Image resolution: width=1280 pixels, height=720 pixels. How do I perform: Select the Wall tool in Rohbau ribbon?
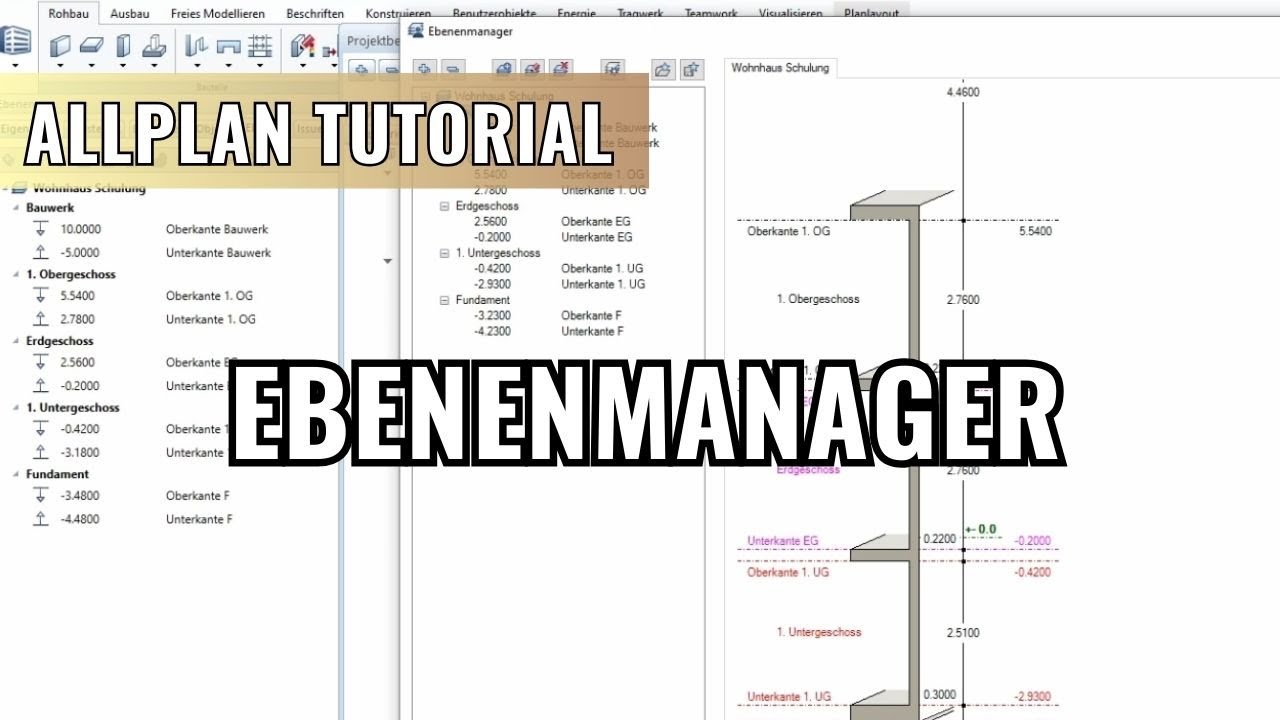point(61,45)
